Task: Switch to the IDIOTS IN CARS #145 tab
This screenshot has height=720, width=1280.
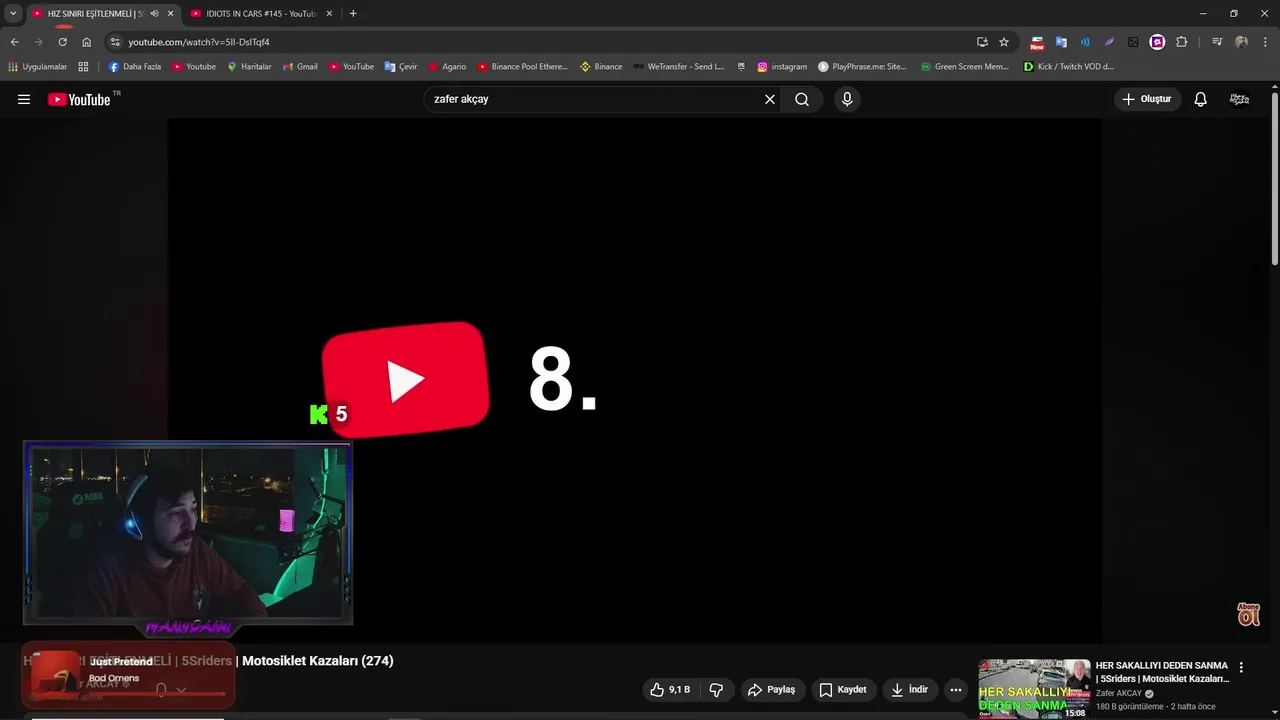Action: [x=262, y=14]
